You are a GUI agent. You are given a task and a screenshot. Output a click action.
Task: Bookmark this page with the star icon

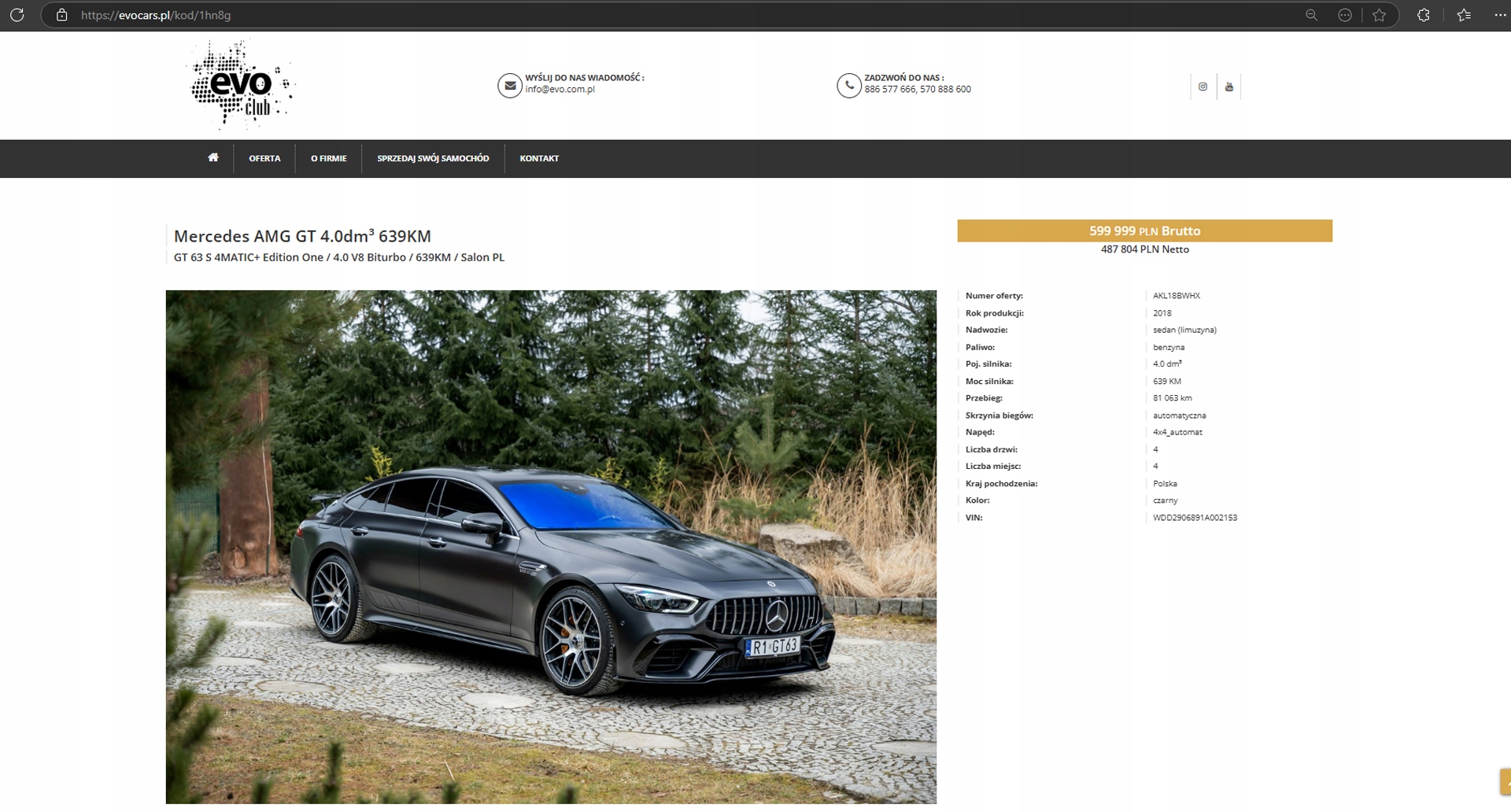[x=1379, y=15]
